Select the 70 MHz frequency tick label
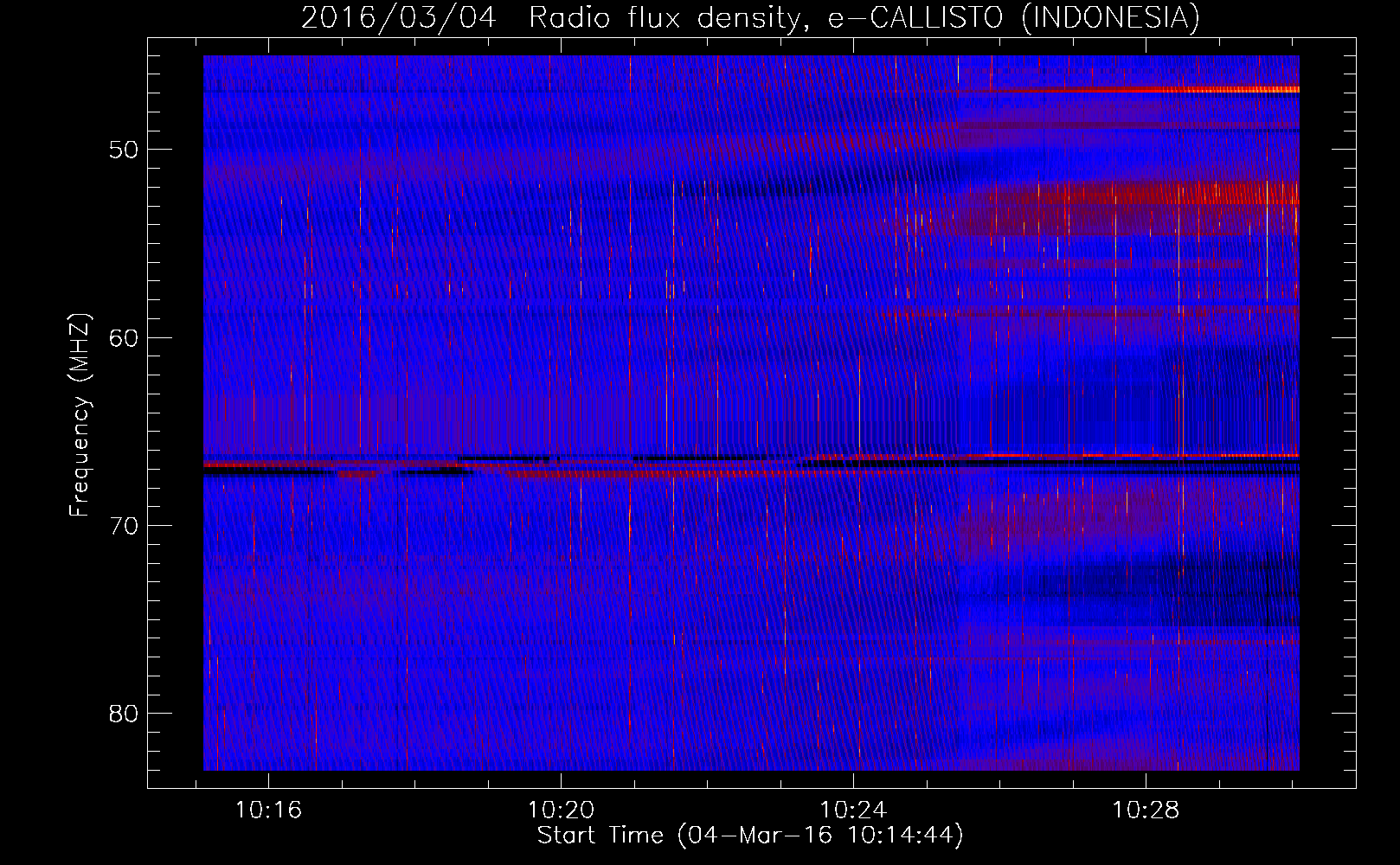This screenshot has height=865, width=1400. 124,526
